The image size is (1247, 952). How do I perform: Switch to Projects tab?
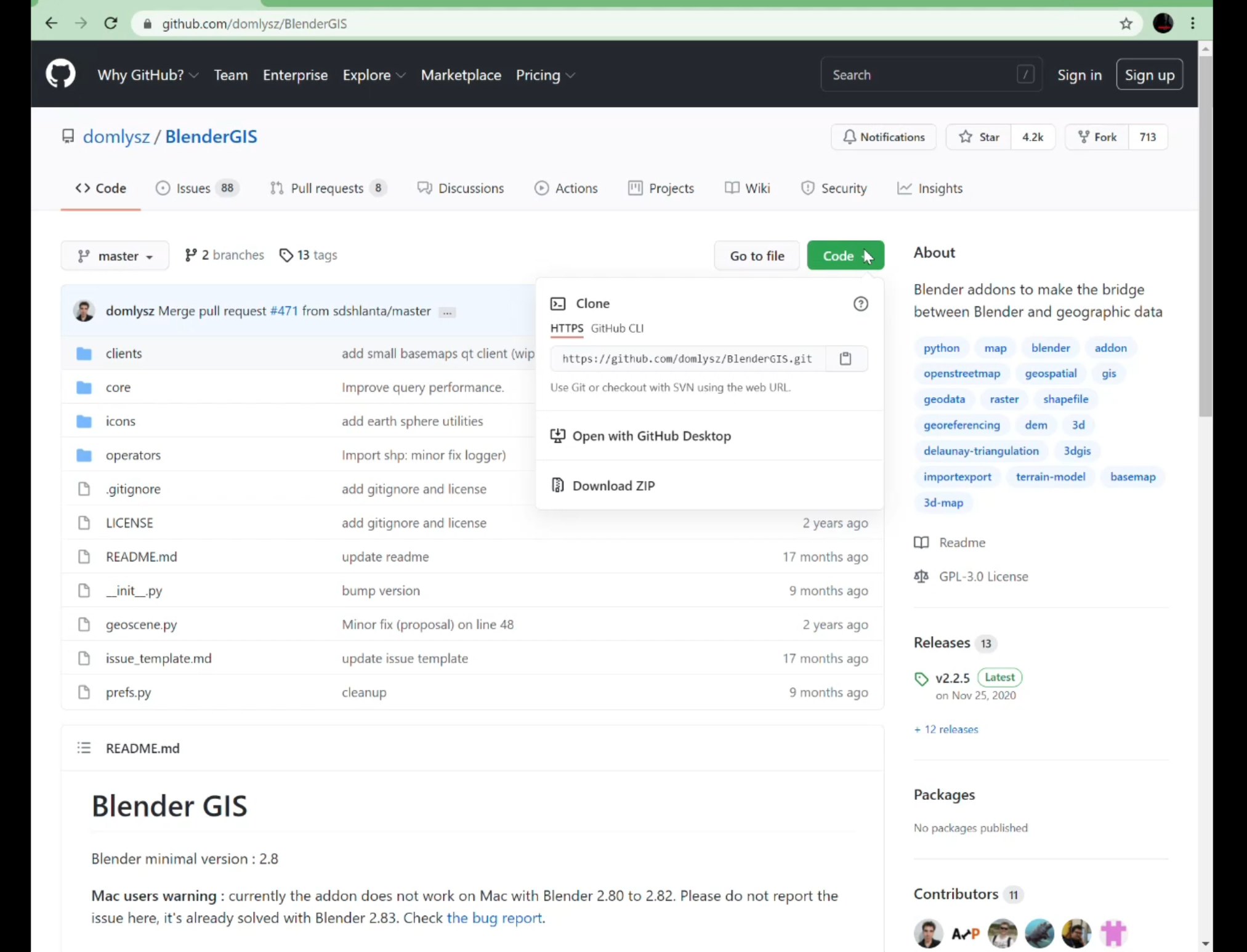coord(661,188)
